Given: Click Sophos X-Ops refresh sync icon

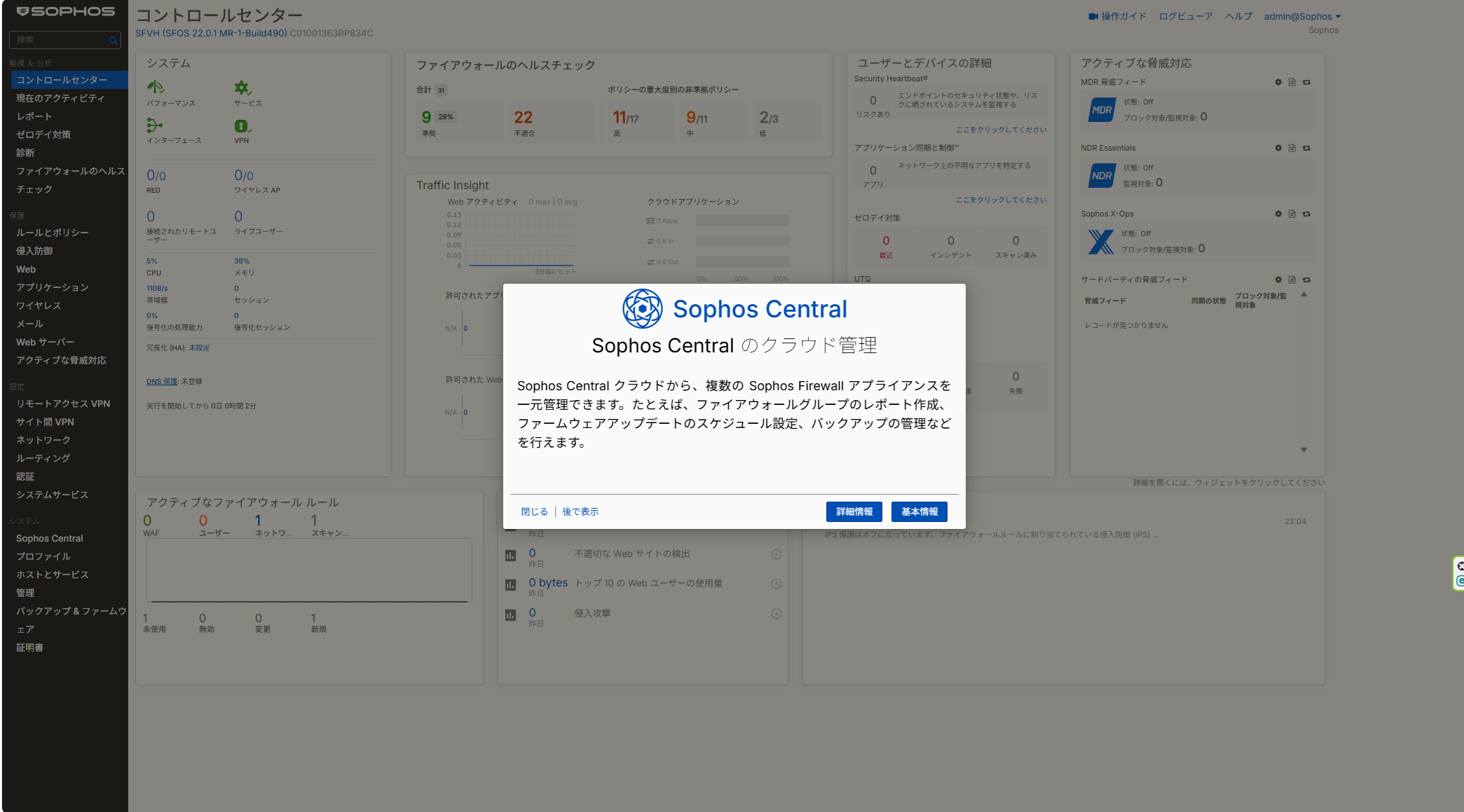Looking at the screenshot, I should pyautogui.click(x=1306, y=214).
